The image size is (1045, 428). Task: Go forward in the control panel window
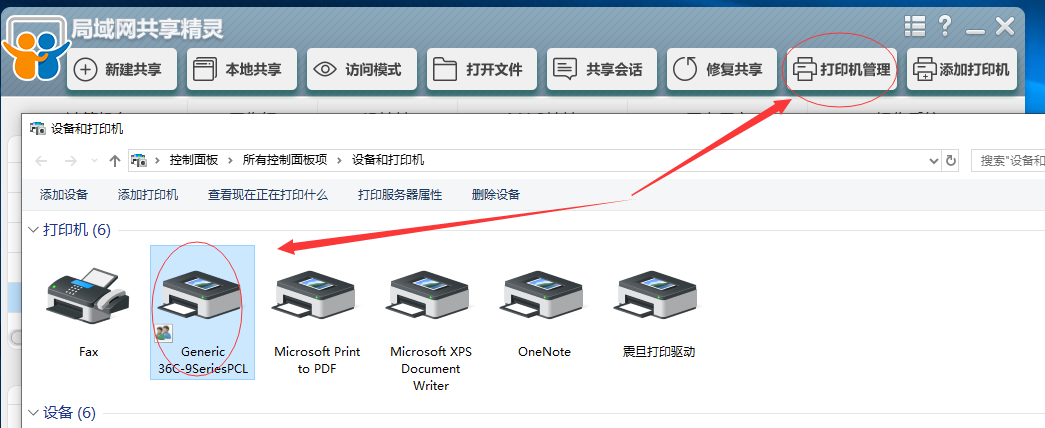point(71,161)
